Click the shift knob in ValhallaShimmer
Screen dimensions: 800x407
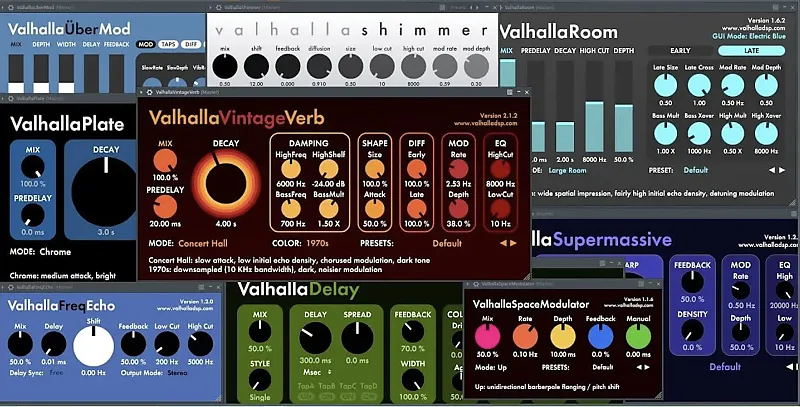256,66
